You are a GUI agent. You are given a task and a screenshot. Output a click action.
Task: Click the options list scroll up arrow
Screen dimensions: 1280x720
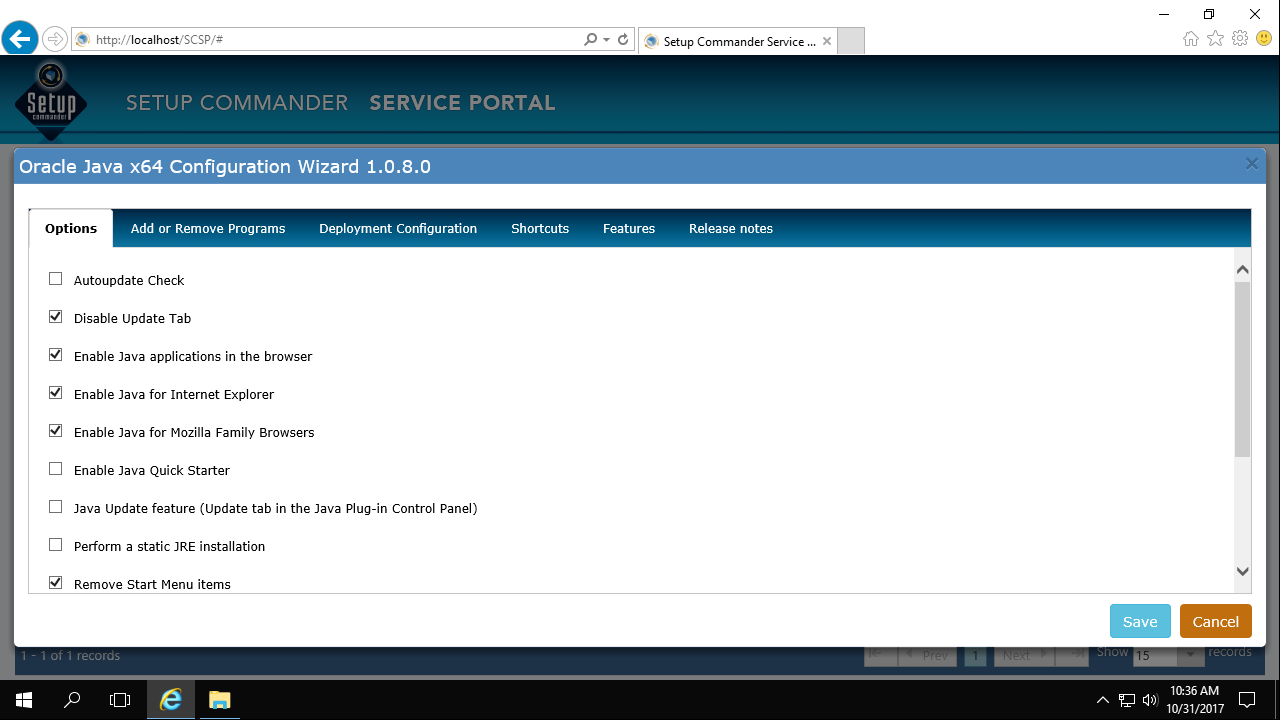tap(1243, 269)
